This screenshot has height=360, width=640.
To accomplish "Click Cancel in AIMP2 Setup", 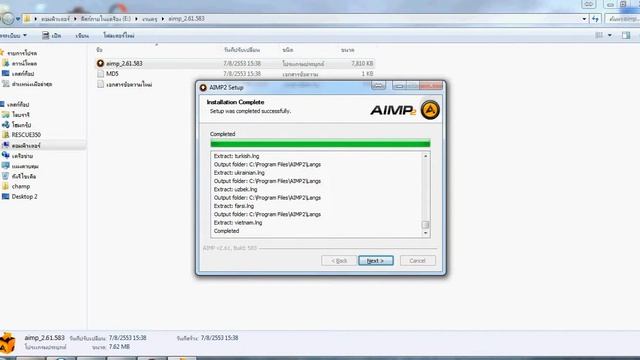I will click(418, 260).
